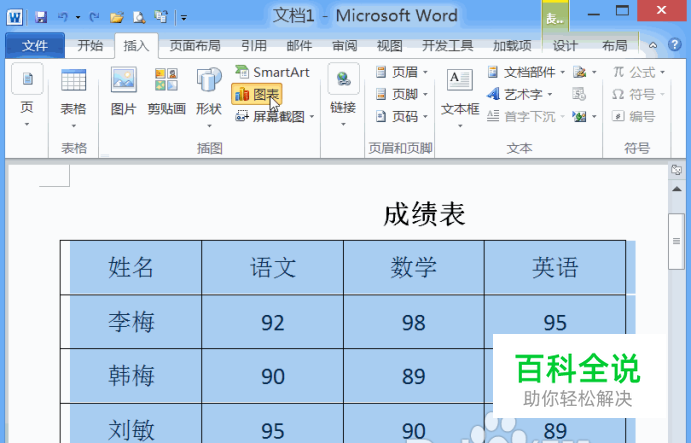Click the 语文 header cell
This screenshot has width=691, height=443.
pyautogui.click(x=272, y=268)
